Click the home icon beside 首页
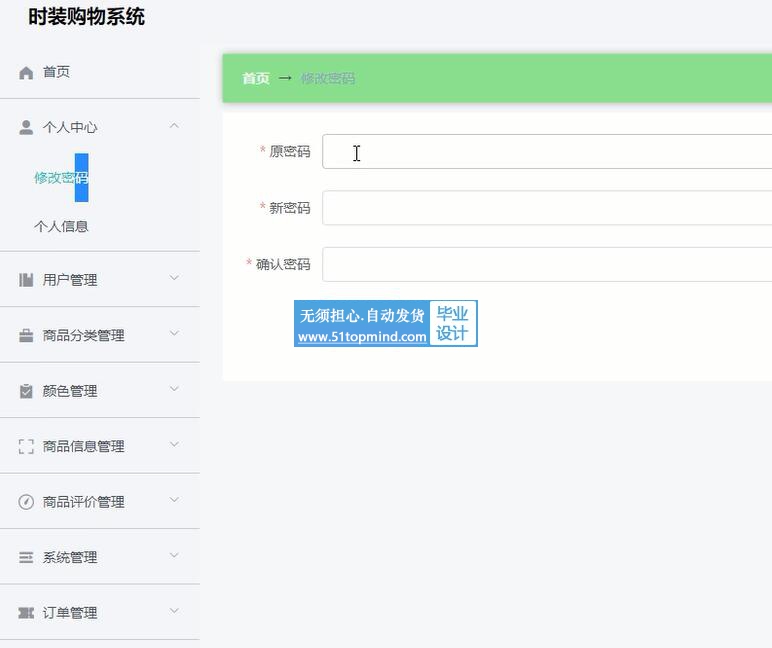This screenshot has width=772, height=648. point(26,73)
